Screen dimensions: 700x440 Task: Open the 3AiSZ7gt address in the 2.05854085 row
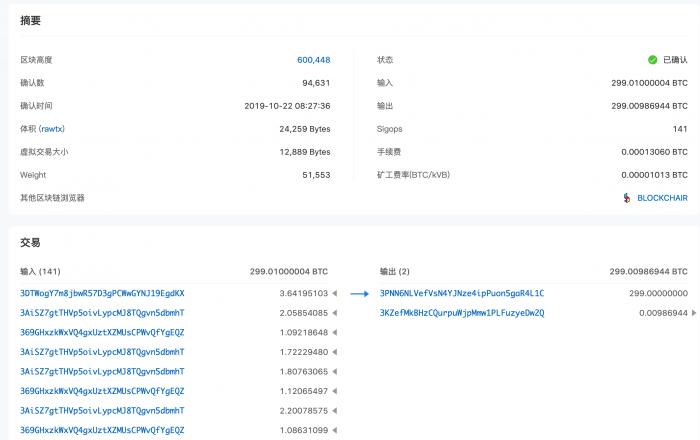pyautogui.click(x=102, y=313)
